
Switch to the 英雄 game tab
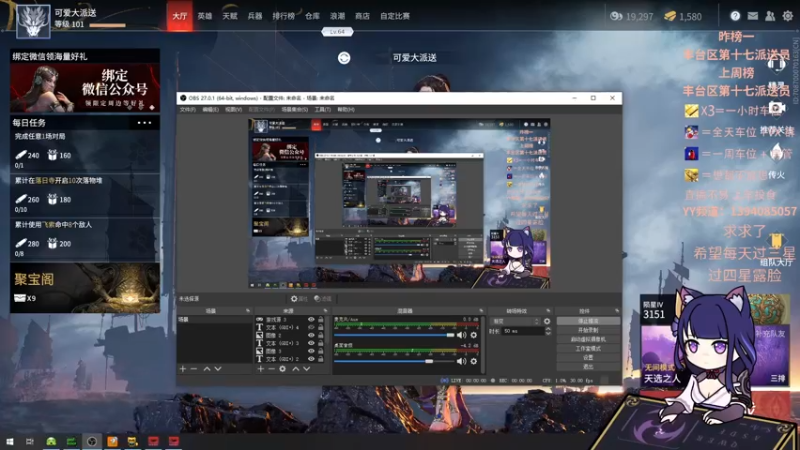[205, 16]
